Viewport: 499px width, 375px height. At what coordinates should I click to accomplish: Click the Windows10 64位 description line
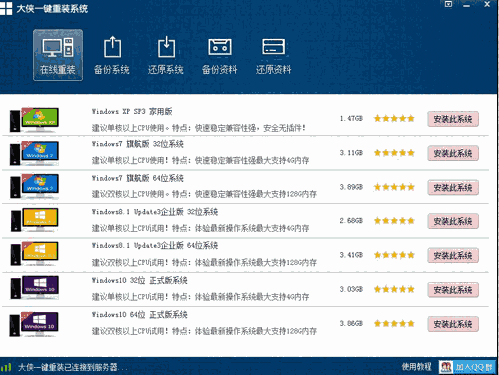[204, 331]
